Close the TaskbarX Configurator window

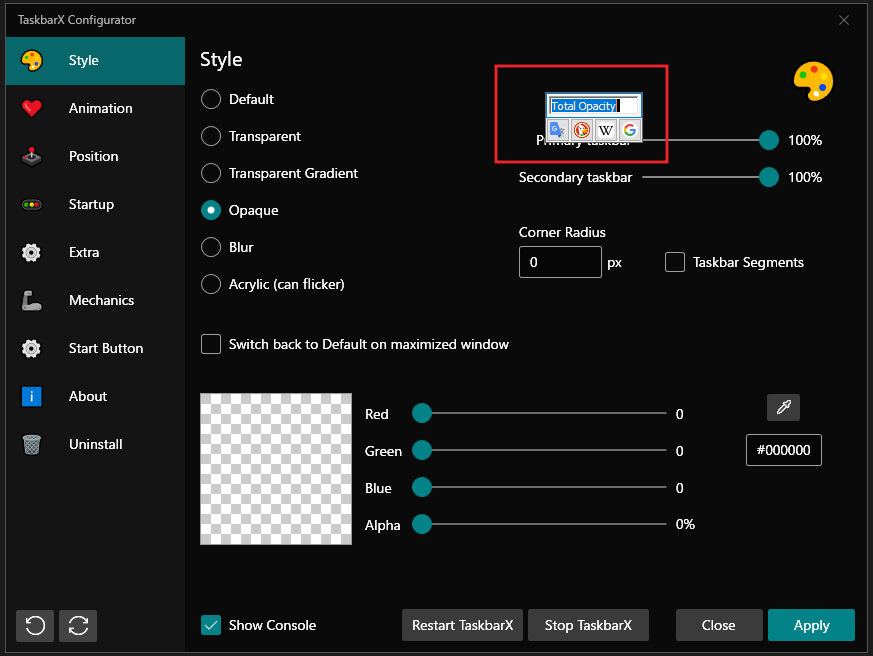pos(844,20)
